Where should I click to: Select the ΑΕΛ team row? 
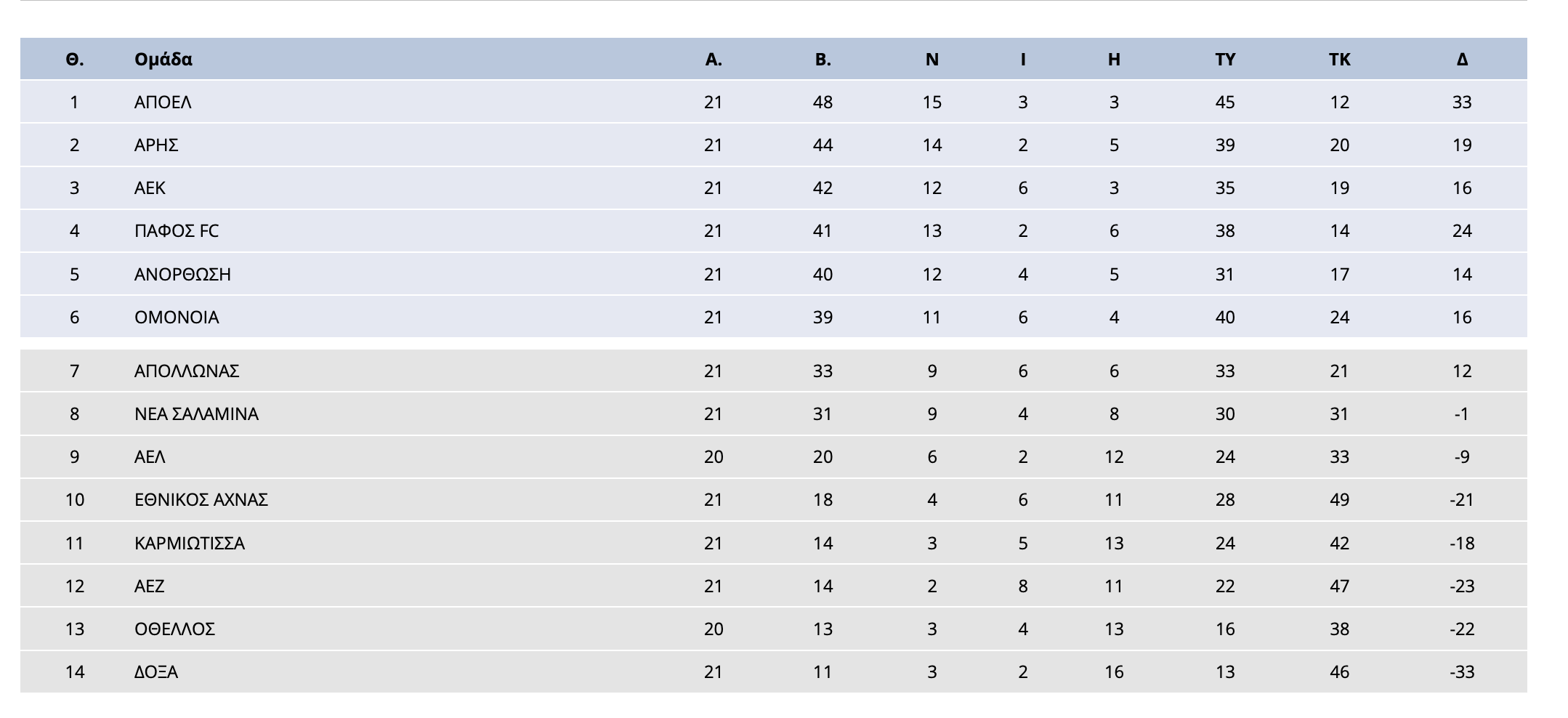[x=773, y=457]
